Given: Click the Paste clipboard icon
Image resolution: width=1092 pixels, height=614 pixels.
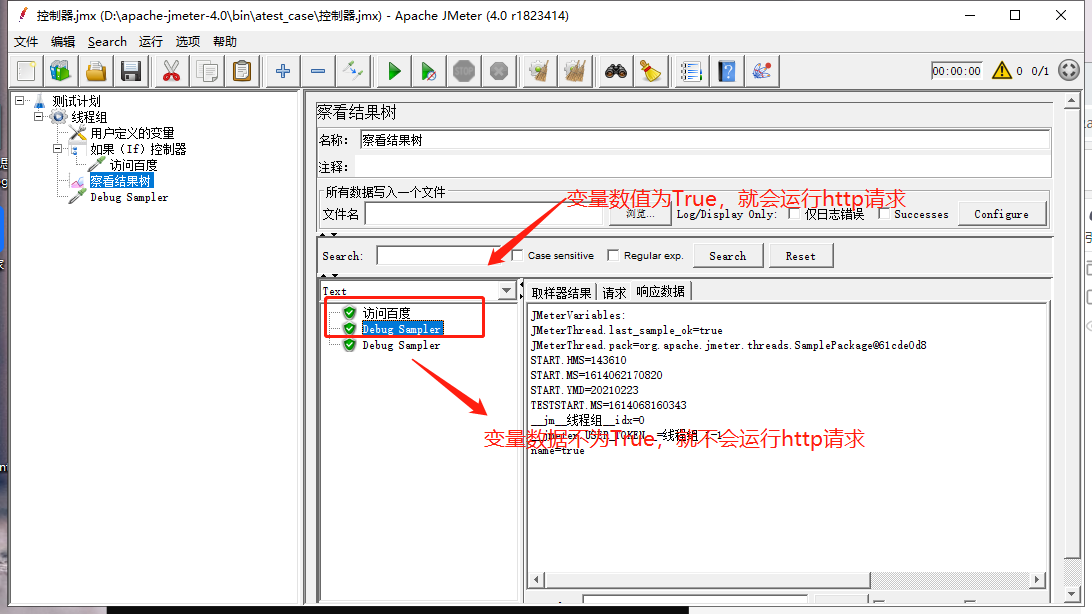Looking at the screenshot, I should click(x=242, y=71).
